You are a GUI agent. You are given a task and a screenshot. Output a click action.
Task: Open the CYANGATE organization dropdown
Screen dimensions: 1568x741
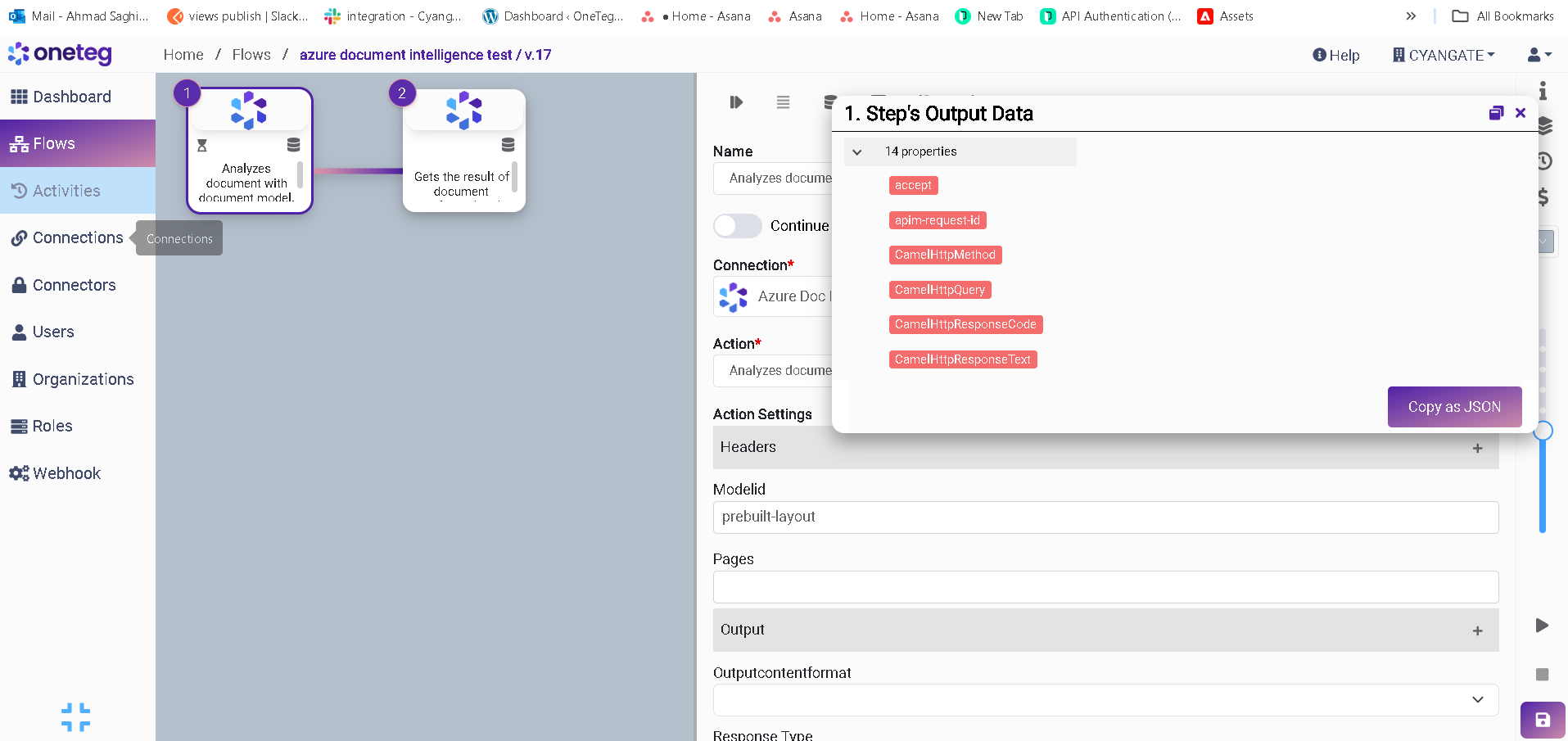[x=1444, y=55]
